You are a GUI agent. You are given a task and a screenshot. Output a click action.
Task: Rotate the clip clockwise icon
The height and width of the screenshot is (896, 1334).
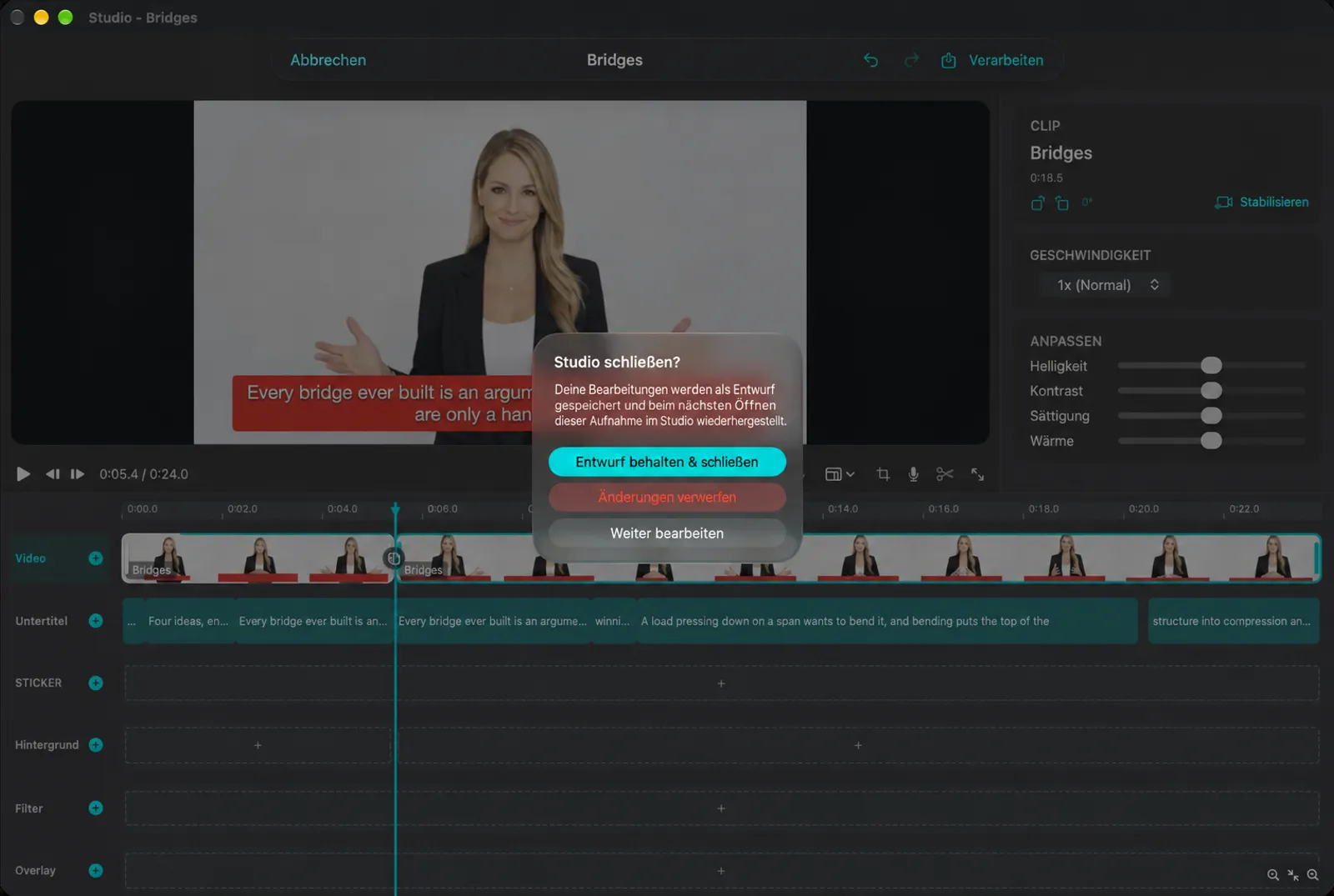(x=1037, y=203)
